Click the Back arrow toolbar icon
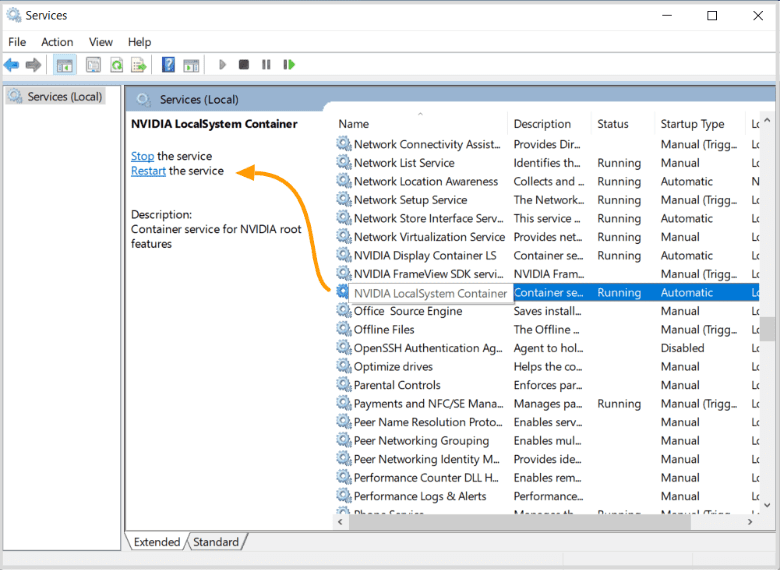 point(11,65)
